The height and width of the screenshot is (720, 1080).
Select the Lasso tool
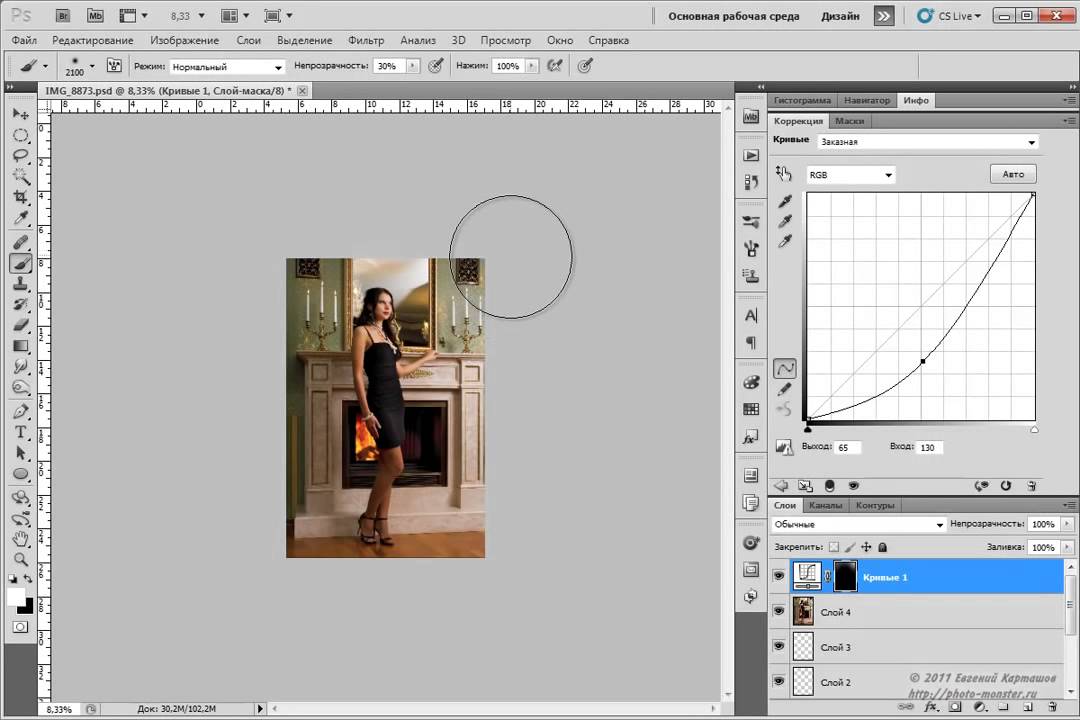(x=20, y=155)
